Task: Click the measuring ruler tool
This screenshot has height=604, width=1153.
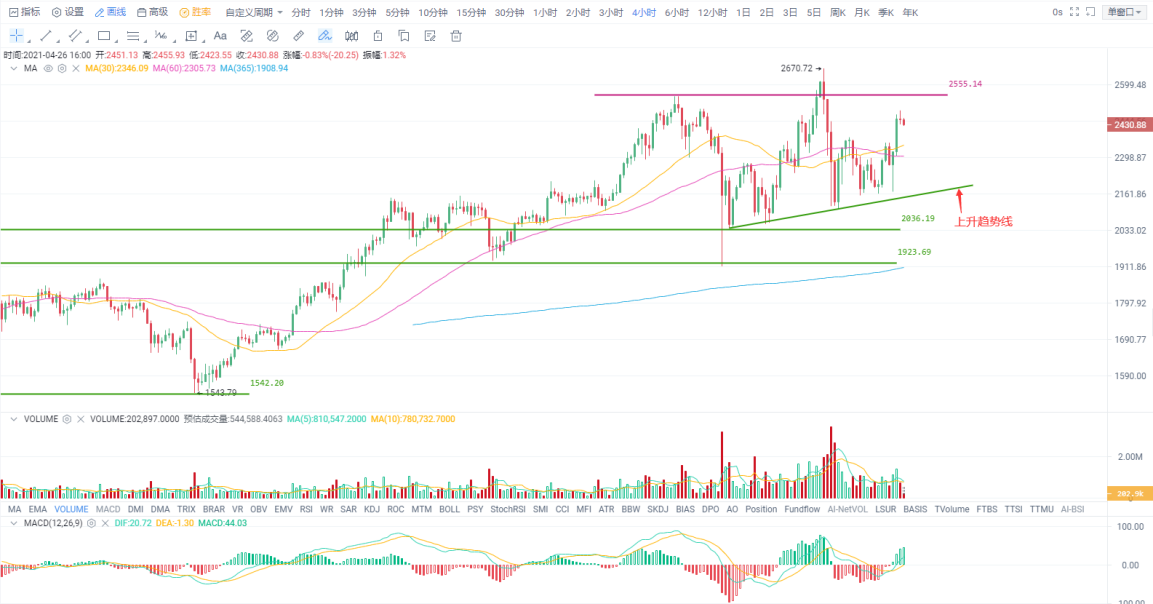Action: 299,35
